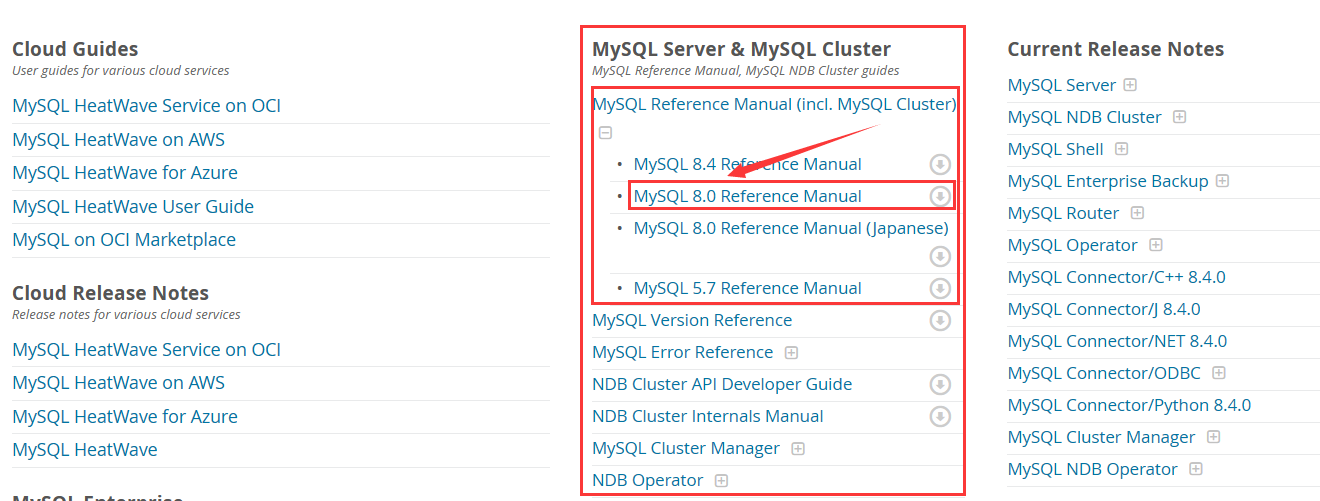Open MySQL HeatWave User Guide link
This screenshot has height=501, width=1320.
point(133,207)
